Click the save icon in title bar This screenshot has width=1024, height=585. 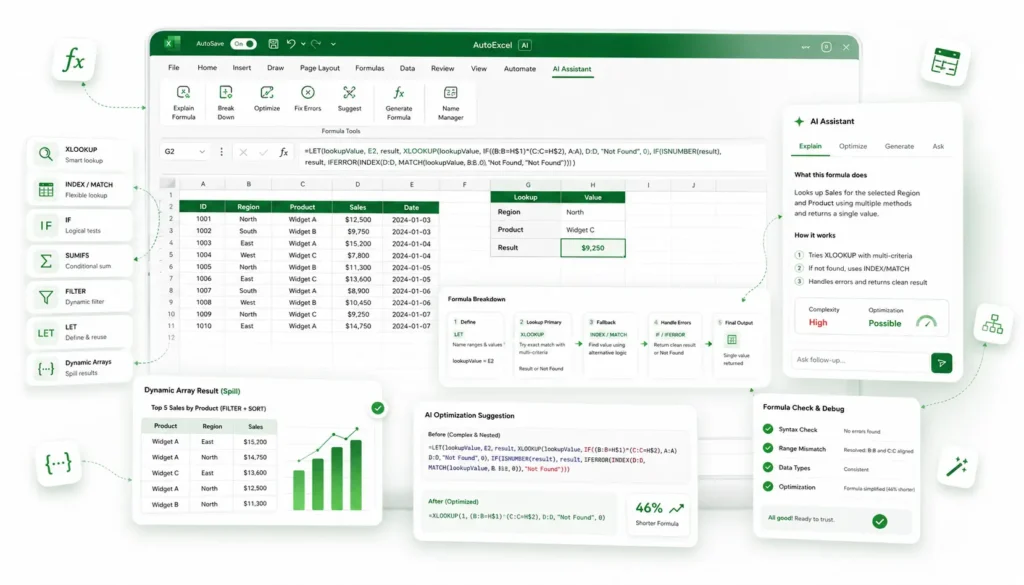coord(273,44)
